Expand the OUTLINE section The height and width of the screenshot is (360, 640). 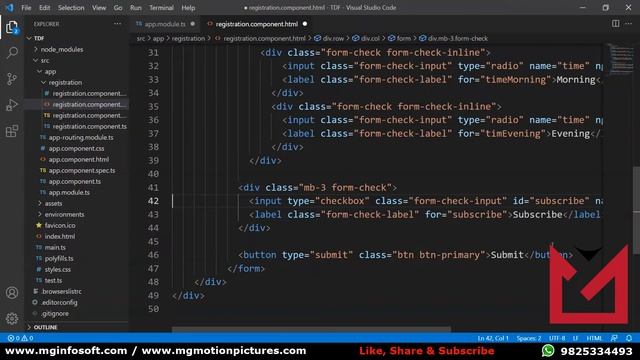[45, 327]
